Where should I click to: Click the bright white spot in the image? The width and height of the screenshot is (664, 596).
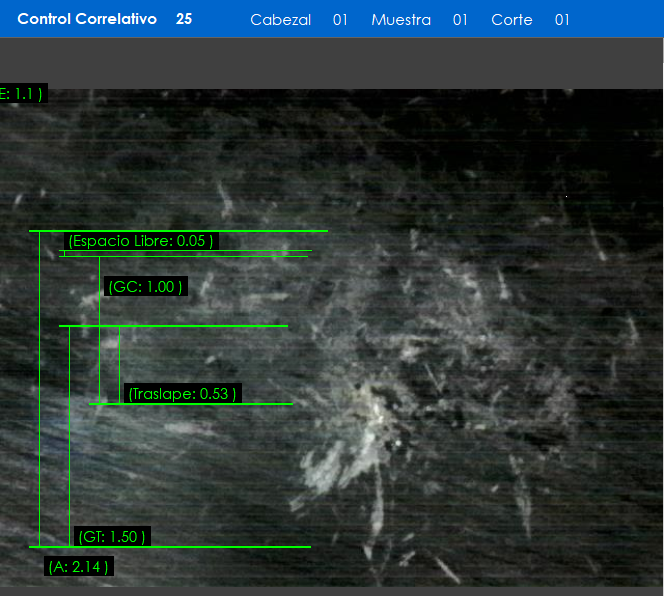point(378,407)
